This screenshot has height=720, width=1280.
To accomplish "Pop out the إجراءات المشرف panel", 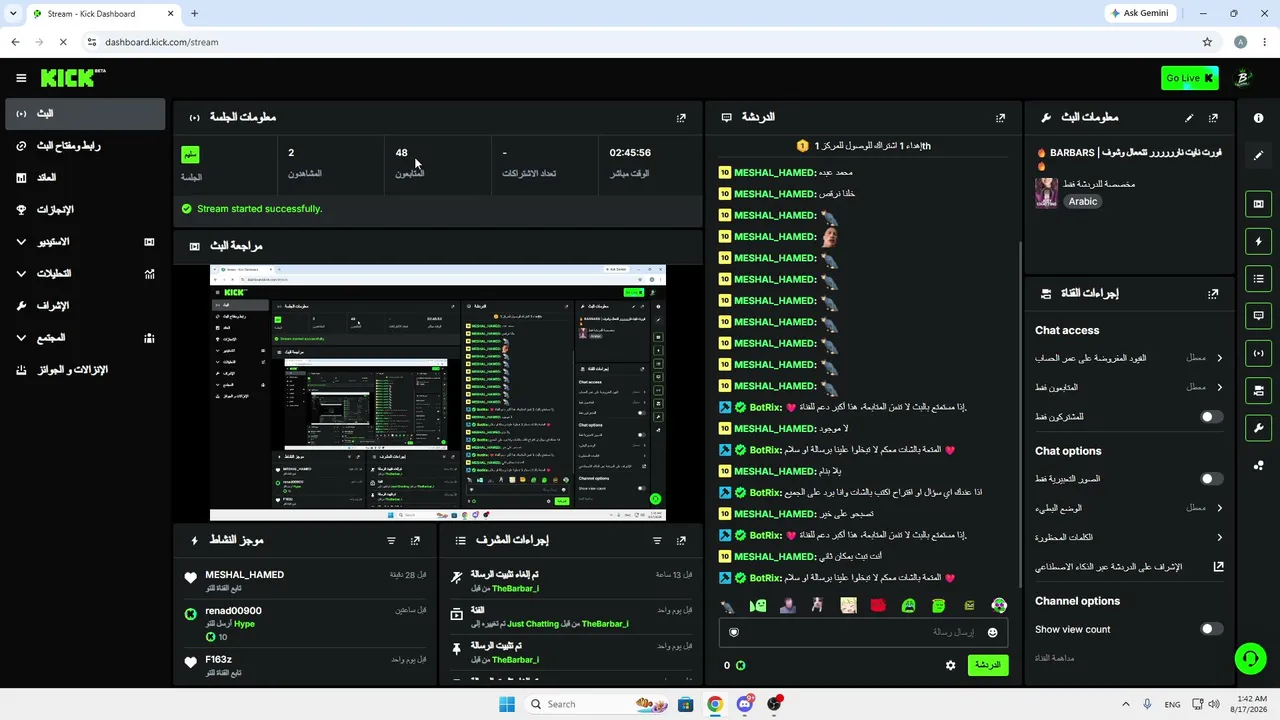I will pos(681,541).
